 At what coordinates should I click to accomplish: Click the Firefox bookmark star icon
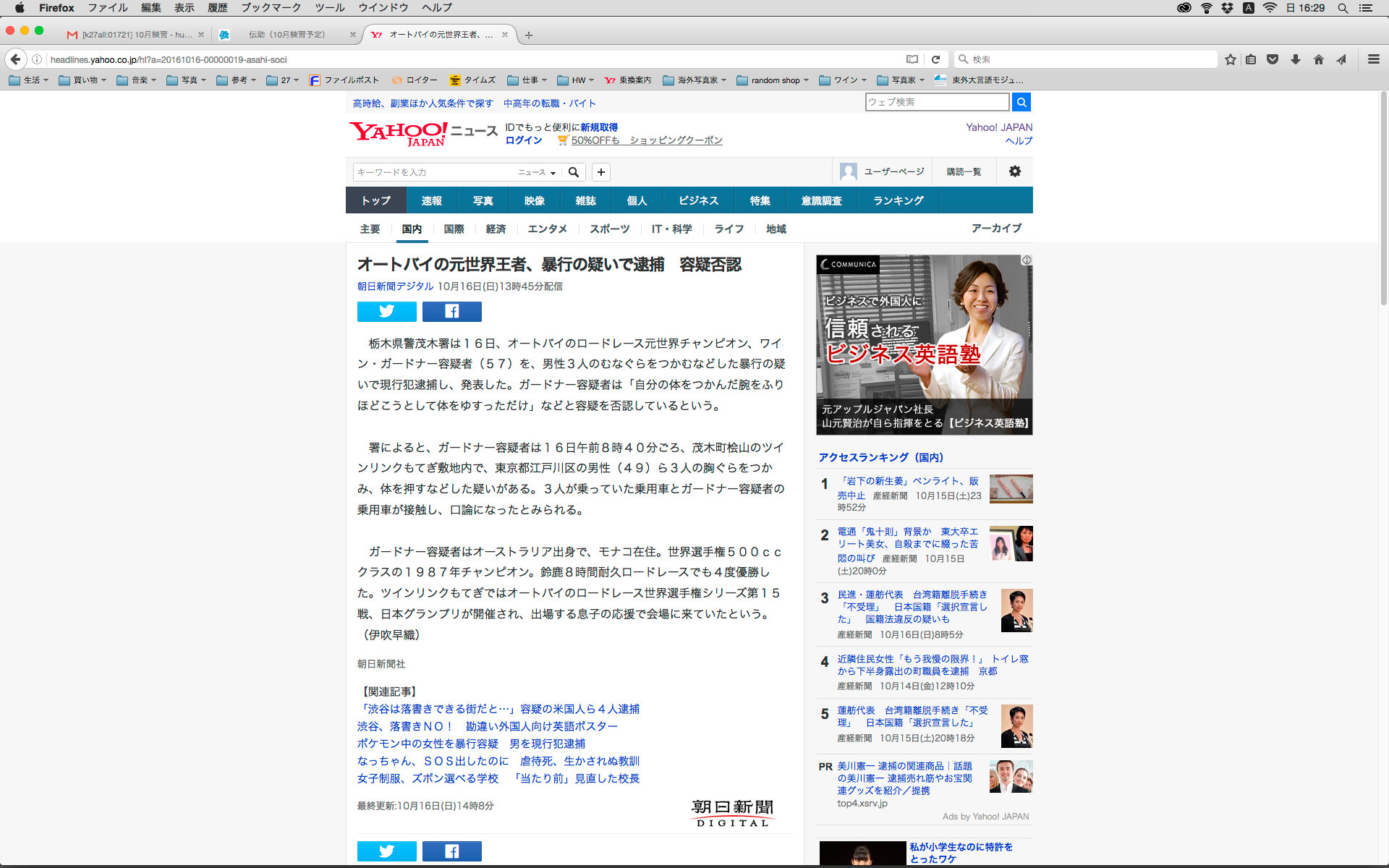click(1230, 59)
